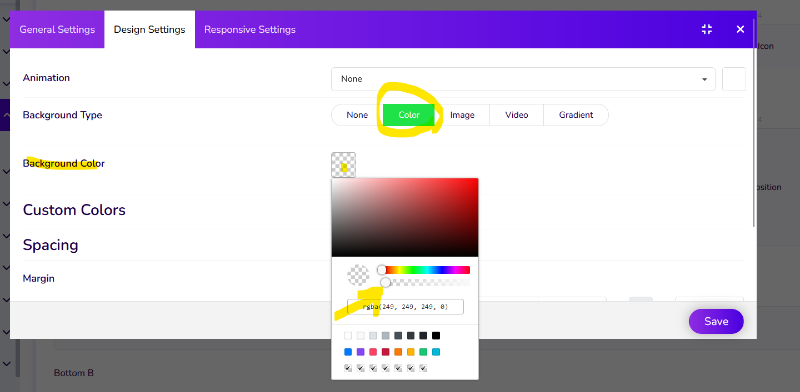The height and width of the screenshot is (392, 800).
Task: Select the crimson red preset swatch
Action: pyautogui.click(x=386, y=352)
